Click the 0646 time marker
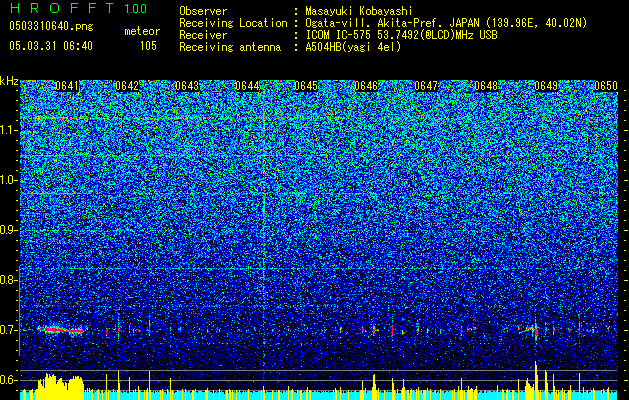This screenshot has width=629, height=400. pyautogui.click(x=366, y=86)
